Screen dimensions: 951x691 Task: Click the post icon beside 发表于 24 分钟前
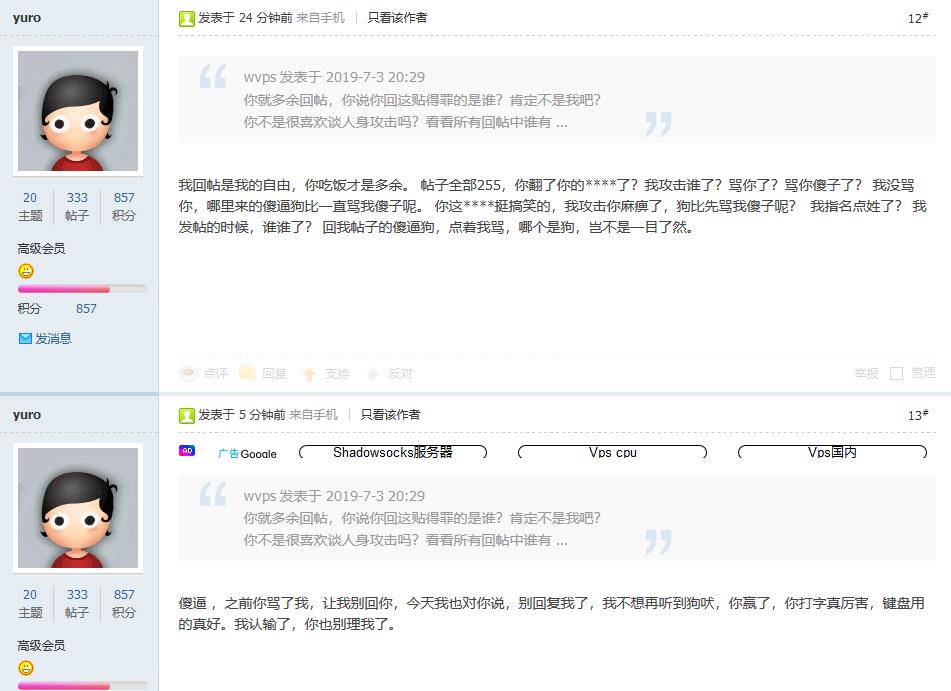tap(187, 19)
